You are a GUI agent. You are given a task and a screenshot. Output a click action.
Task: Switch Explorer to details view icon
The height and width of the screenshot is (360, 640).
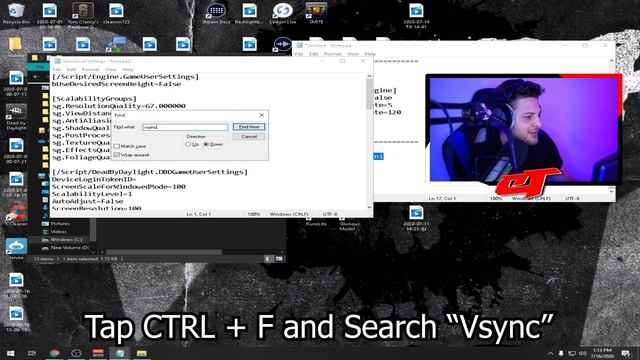(x=268, y=259)
